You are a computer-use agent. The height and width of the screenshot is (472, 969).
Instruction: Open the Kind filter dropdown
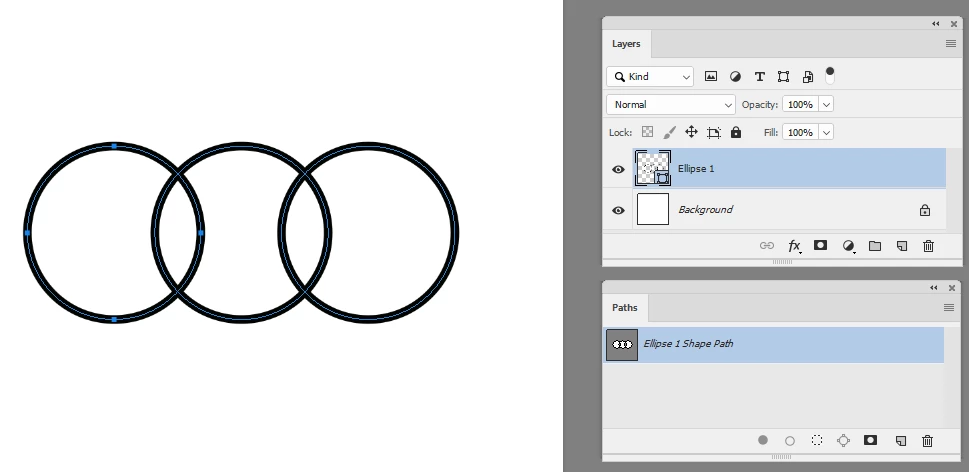coord(650,77)
